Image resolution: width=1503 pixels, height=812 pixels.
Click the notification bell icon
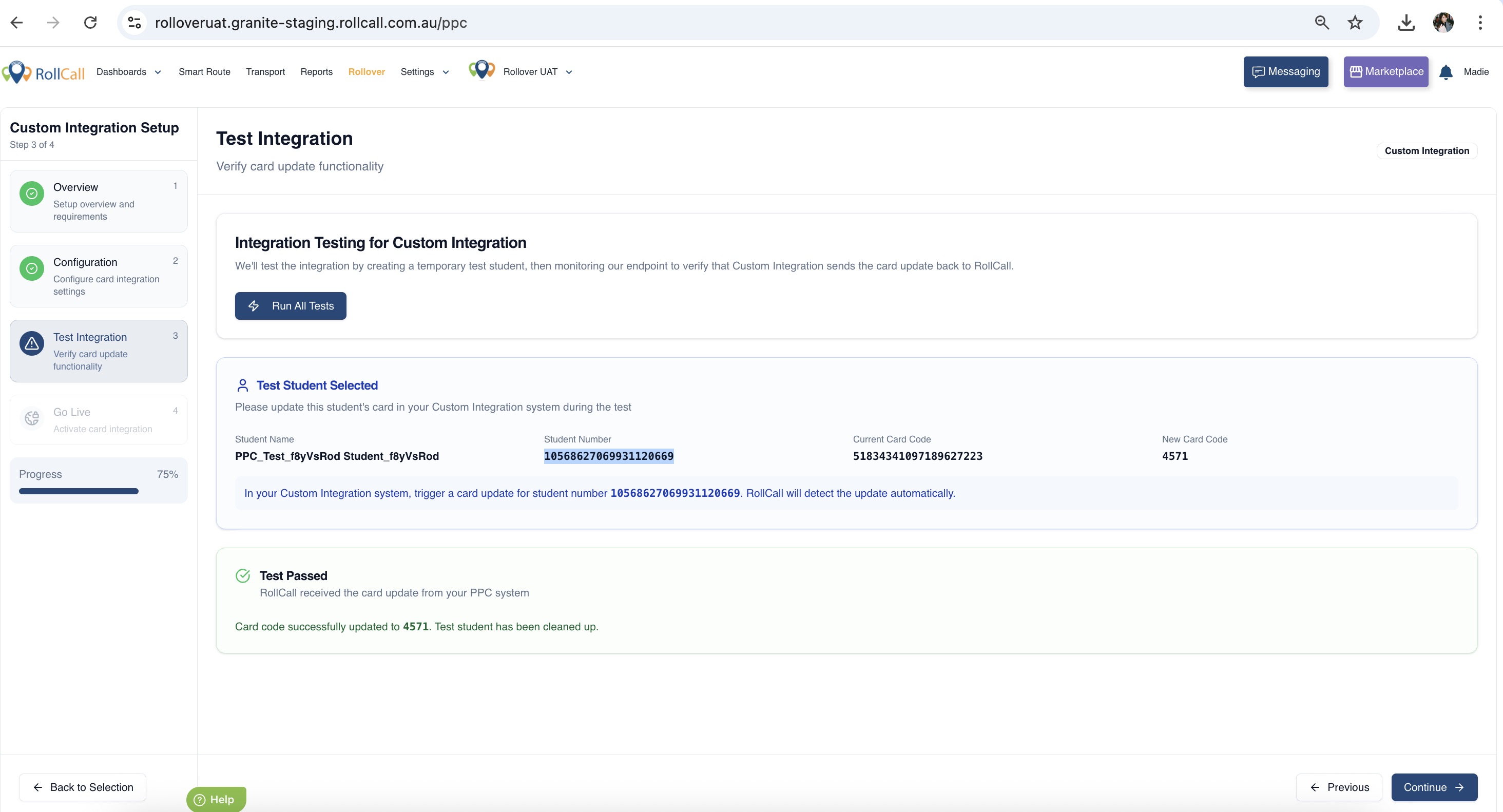pos(1445,72)
